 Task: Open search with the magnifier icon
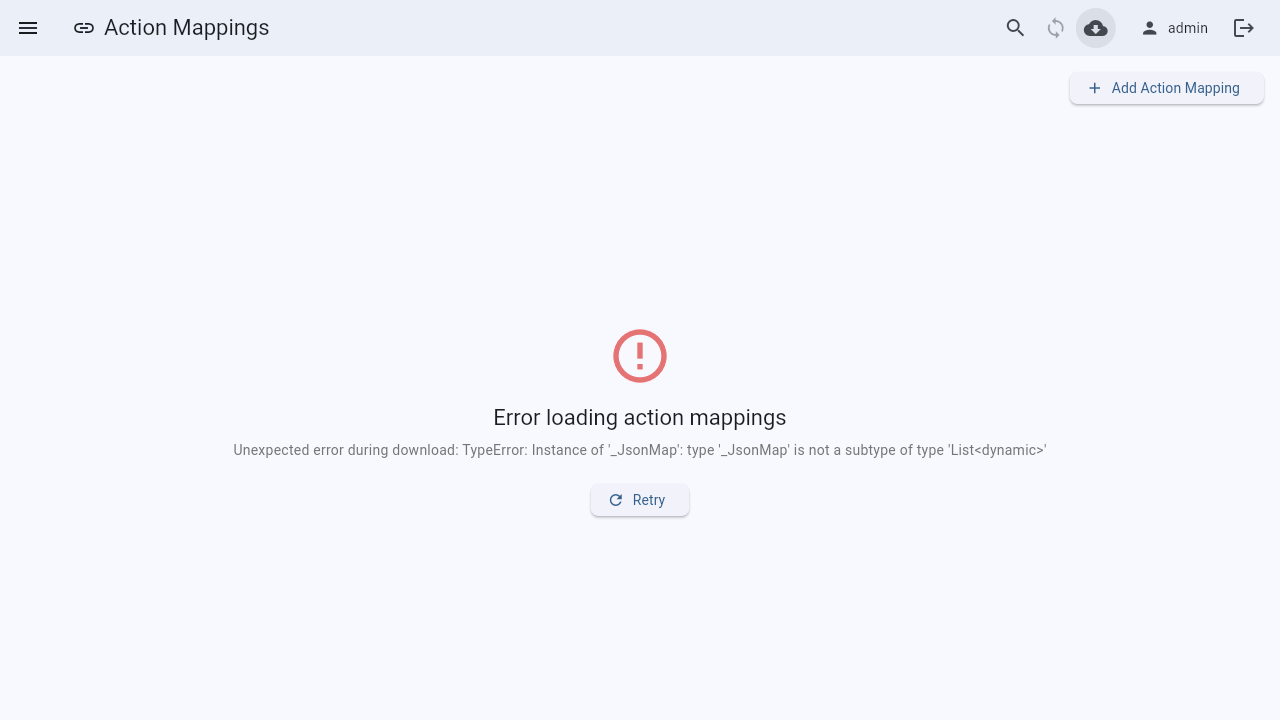point(1016,28)
